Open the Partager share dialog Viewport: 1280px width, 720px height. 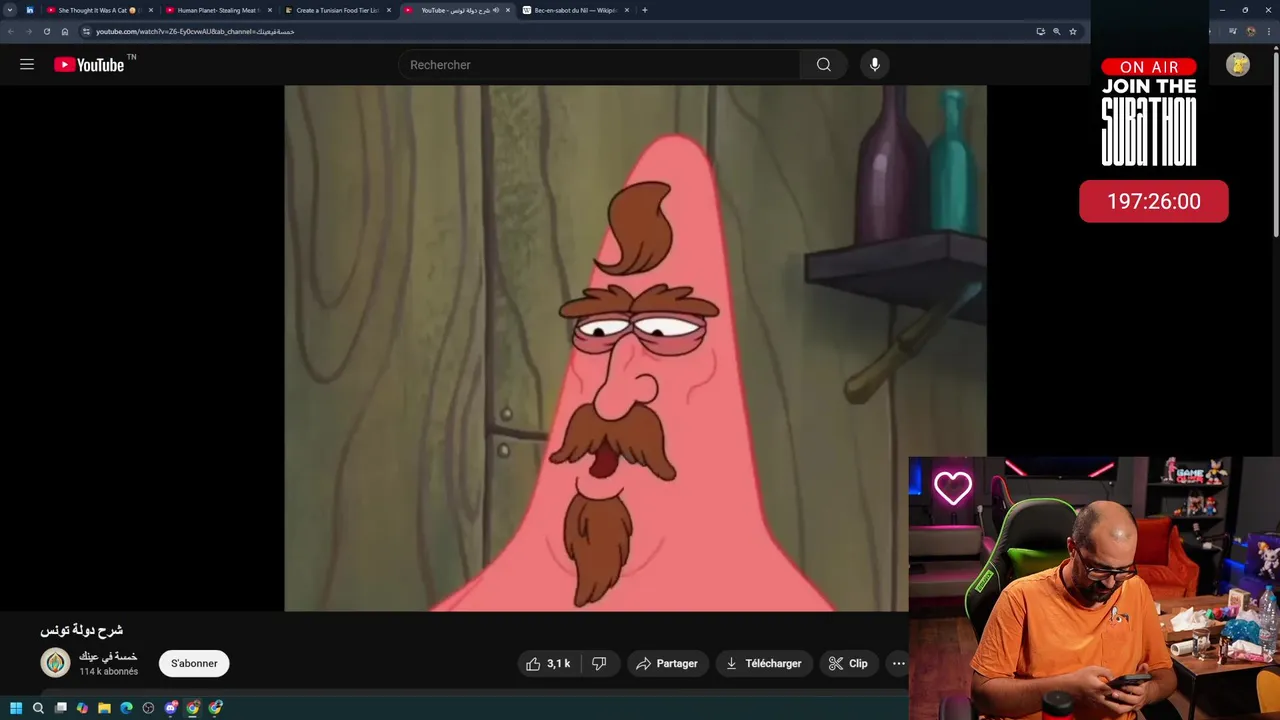pos(668,664)
